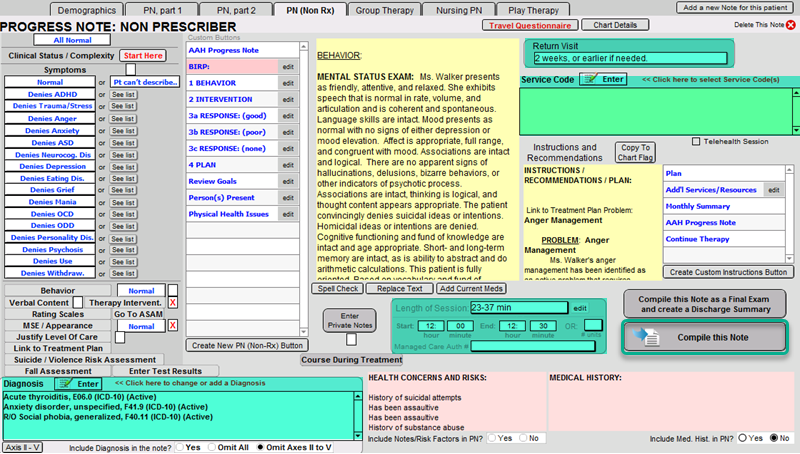Select Monthly Summary instruction
This screenshot has width=800, height=454.
click(724, 206)
